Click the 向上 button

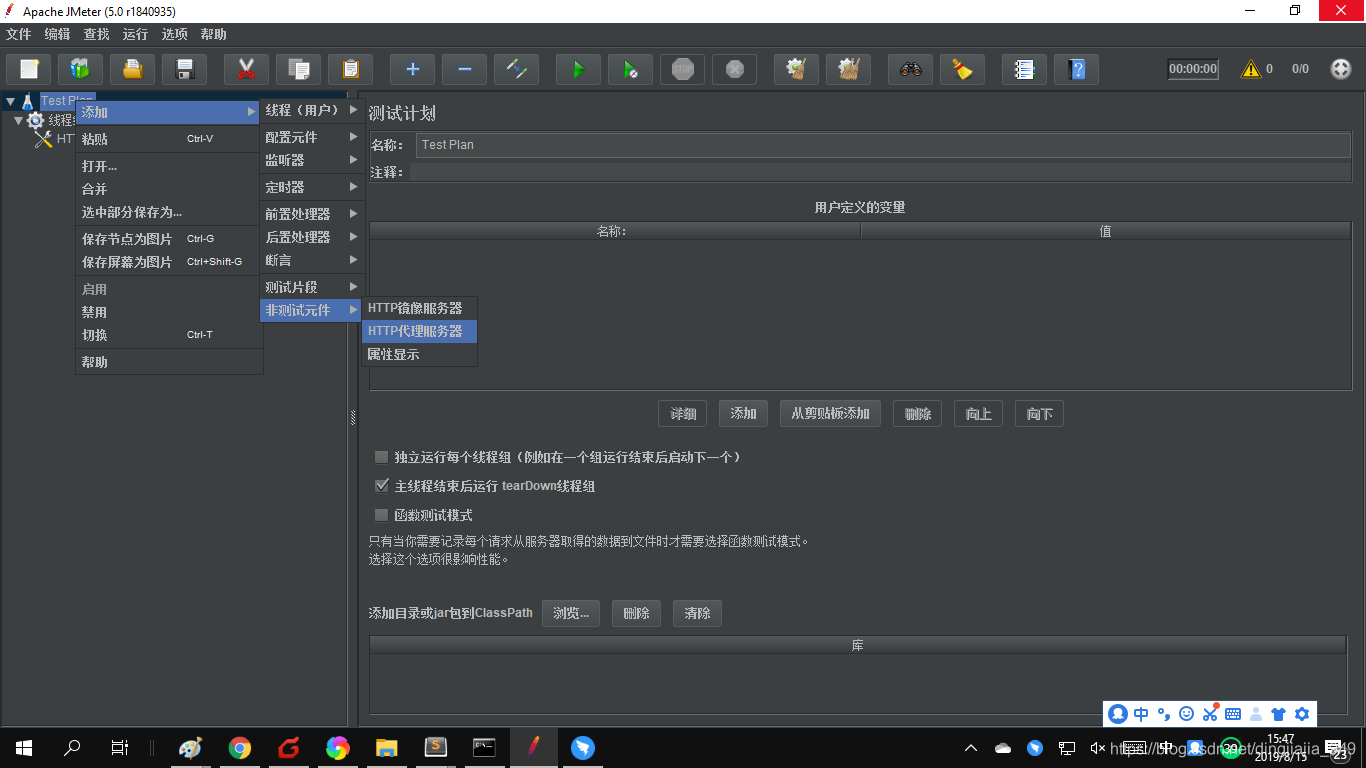[979, 414]
